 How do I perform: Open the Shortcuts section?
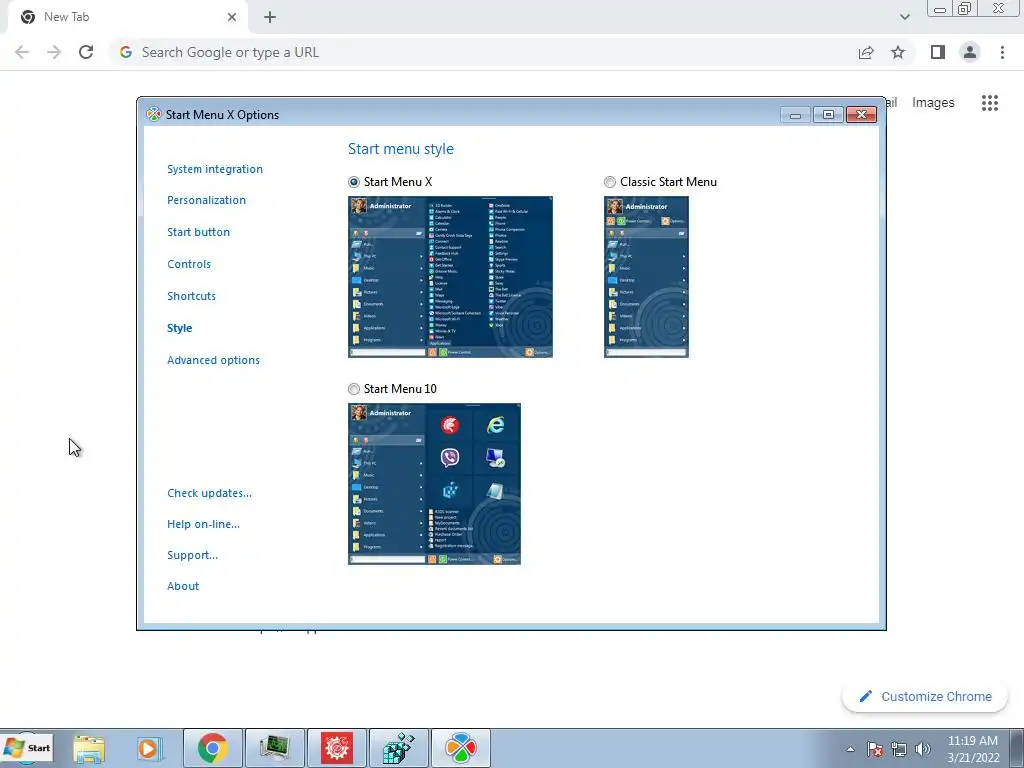[191, 296]
